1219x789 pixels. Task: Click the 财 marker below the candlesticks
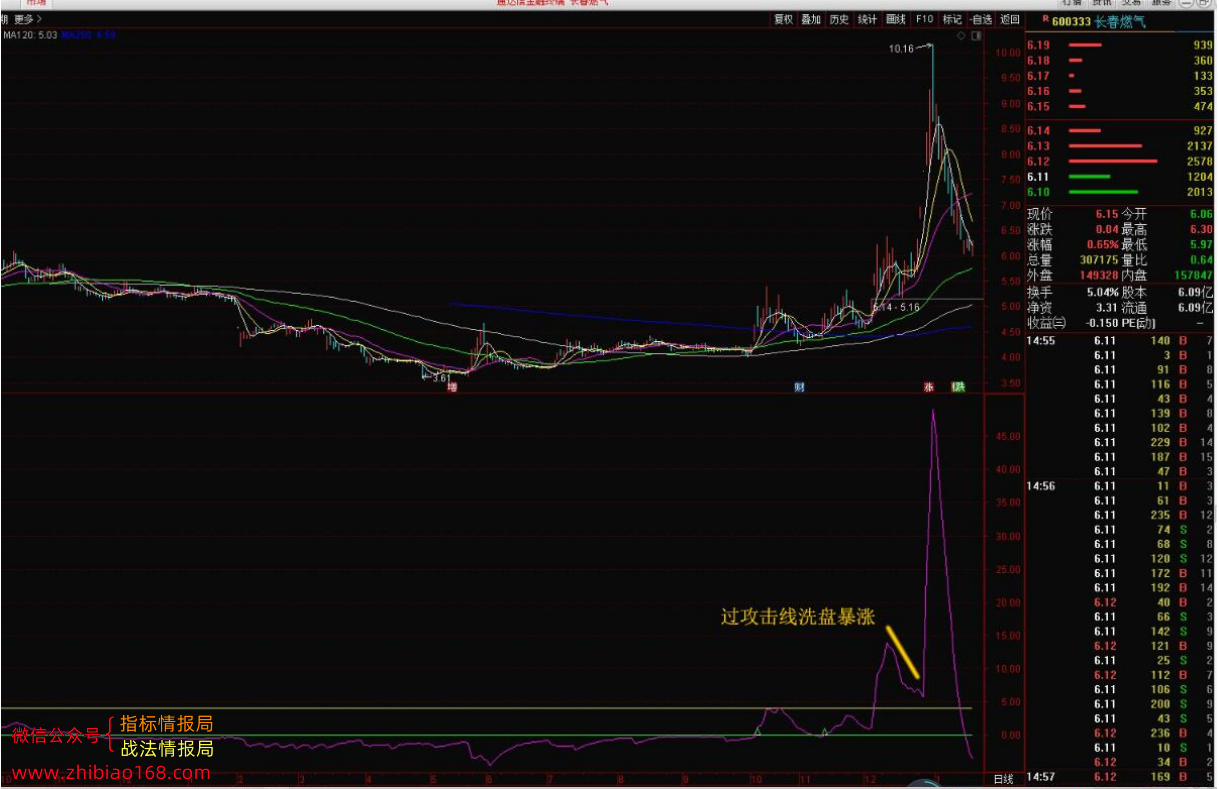[x=799, y=387]
